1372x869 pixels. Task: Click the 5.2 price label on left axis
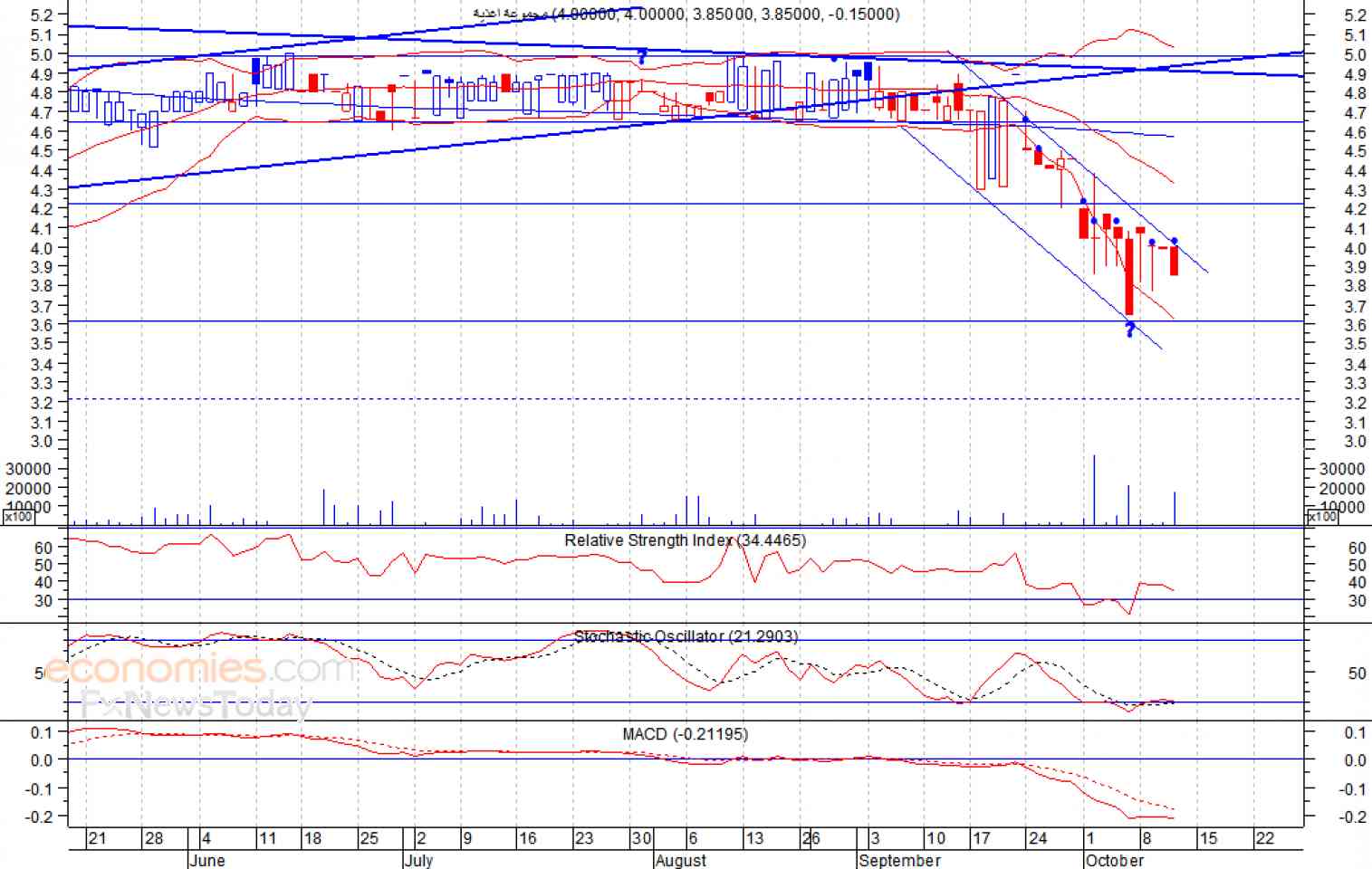click(42, 15)
